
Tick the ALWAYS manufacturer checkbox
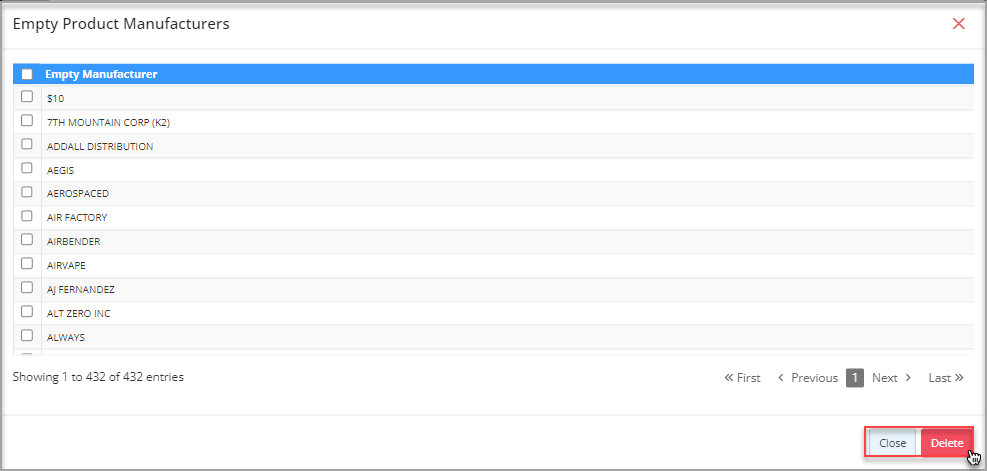pyautogui.click(x=27, y=335)
